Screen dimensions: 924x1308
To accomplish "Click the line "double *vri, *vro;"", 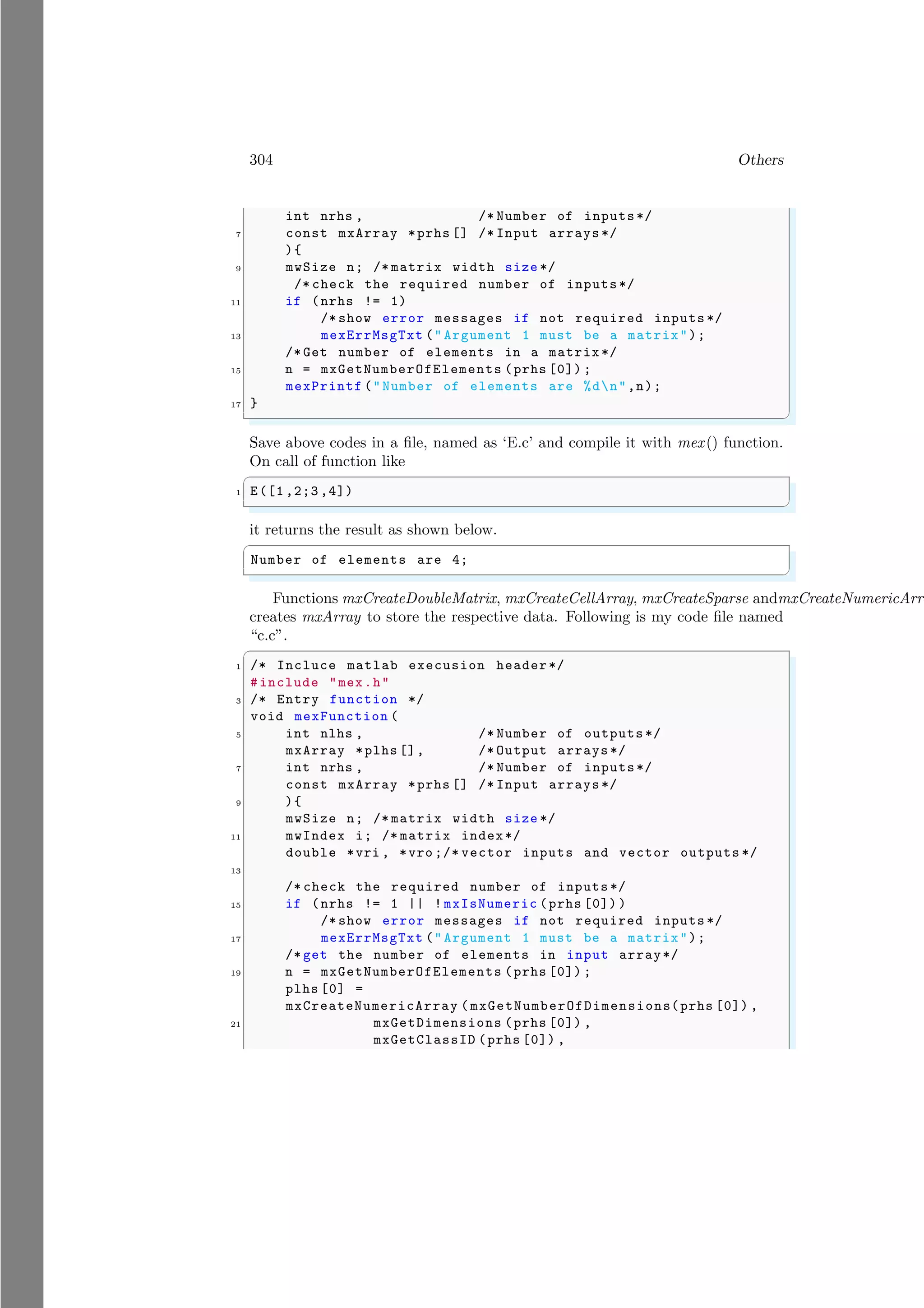I will (363, 853).
